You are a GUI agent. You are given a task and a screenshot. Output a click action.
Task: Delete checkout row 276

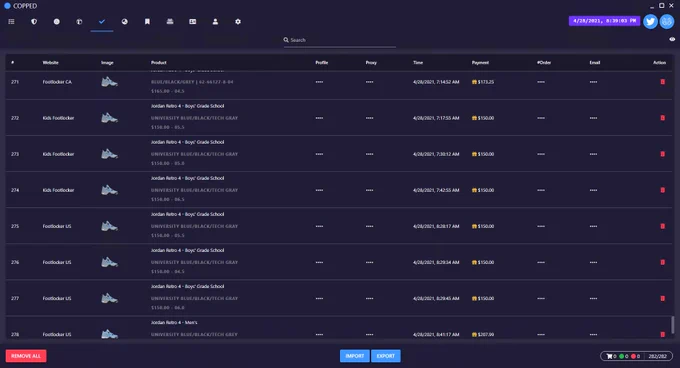(x=662, y=262)
